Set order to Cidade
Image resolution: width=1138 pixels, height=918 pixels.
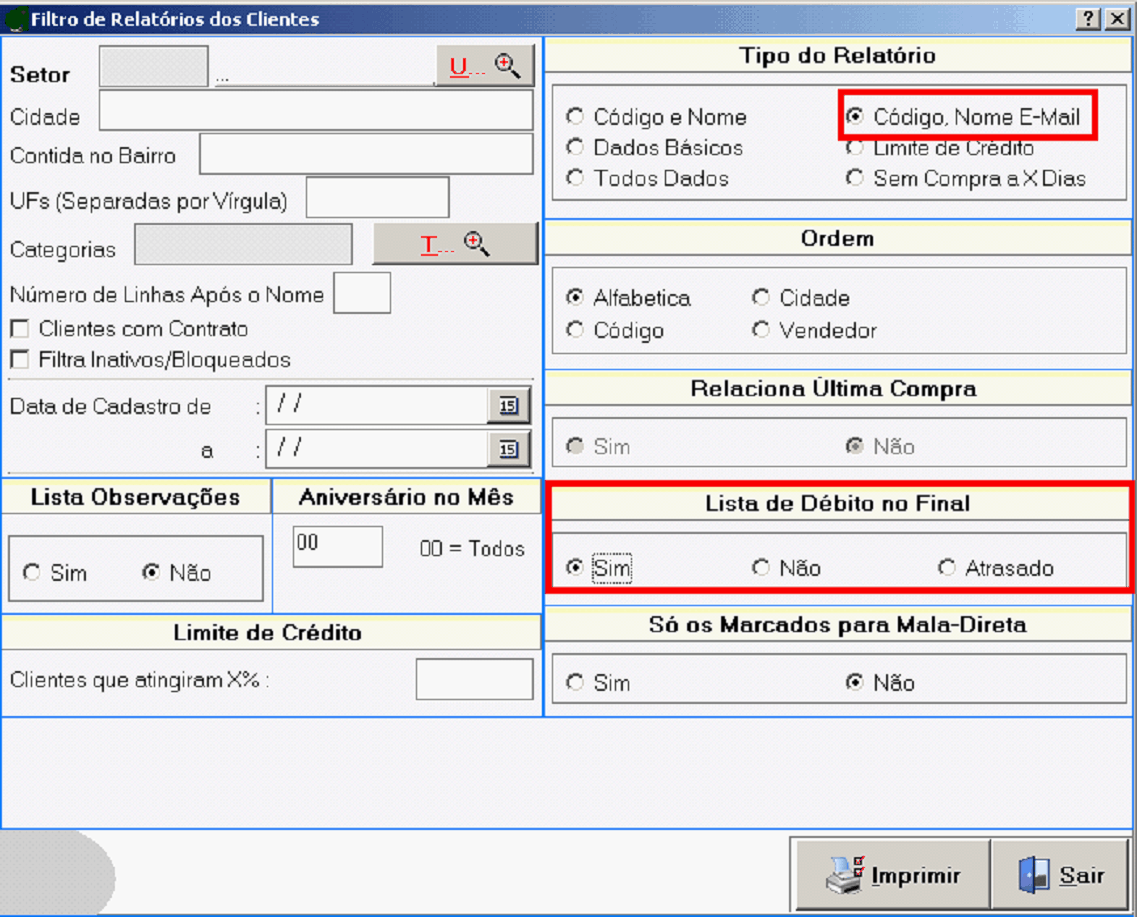[762, 298]
